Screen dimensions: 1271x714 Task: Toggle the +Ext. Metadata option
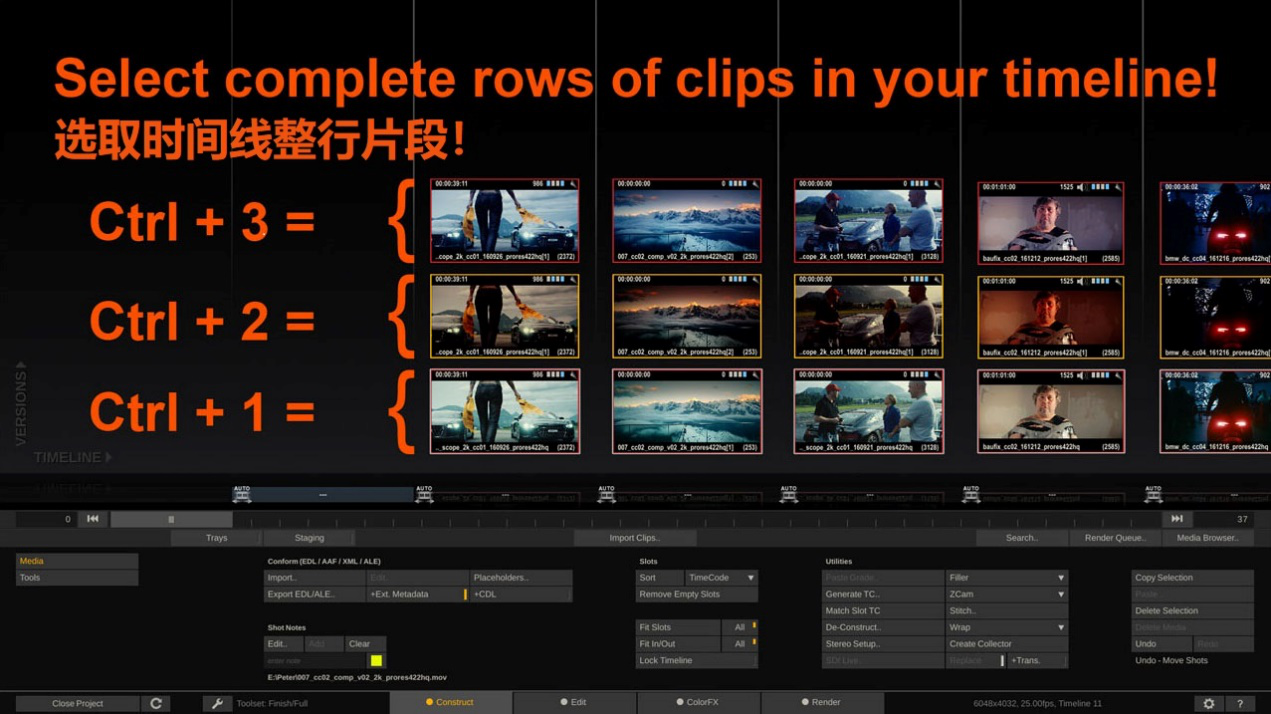(x=416, y=594)
